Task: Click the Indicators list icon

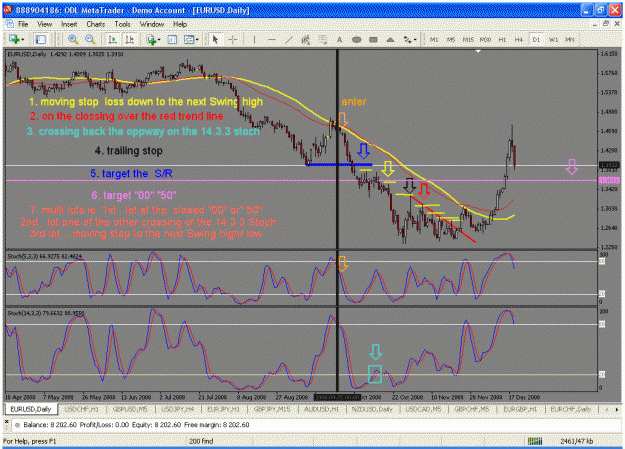Action: (151, 39)
